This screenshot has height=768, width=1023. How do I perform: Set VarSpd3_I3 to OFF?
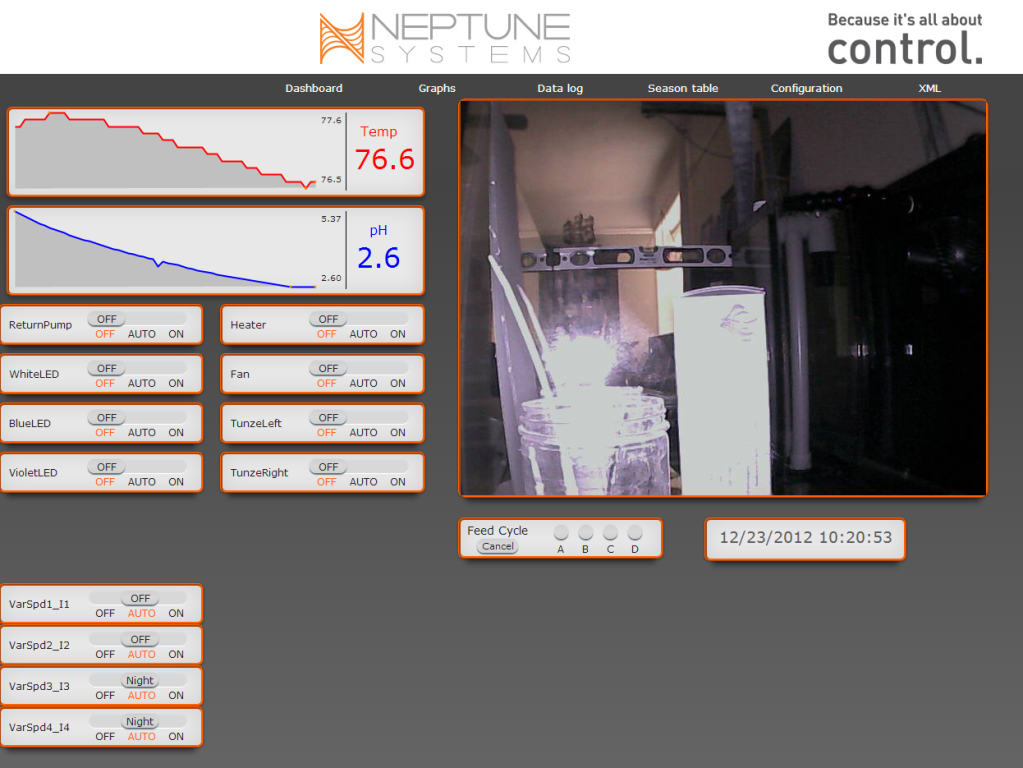click(105, 695)
